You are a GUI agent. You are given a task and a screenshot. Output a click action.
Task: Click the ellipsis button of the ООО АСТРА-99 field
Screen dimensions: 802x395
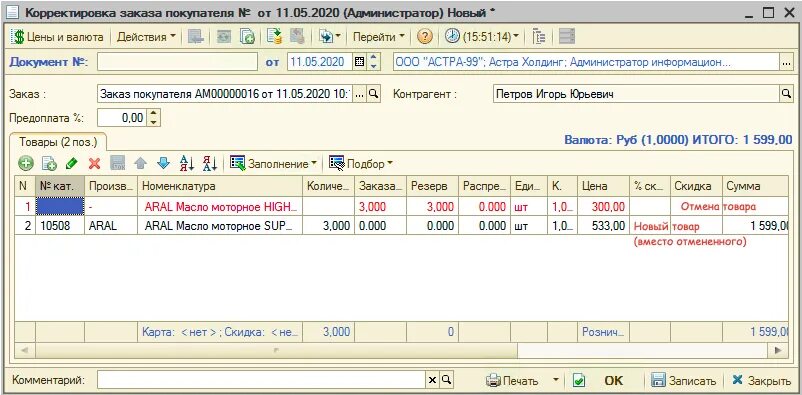pyautogui.click(x=786, y=63)
